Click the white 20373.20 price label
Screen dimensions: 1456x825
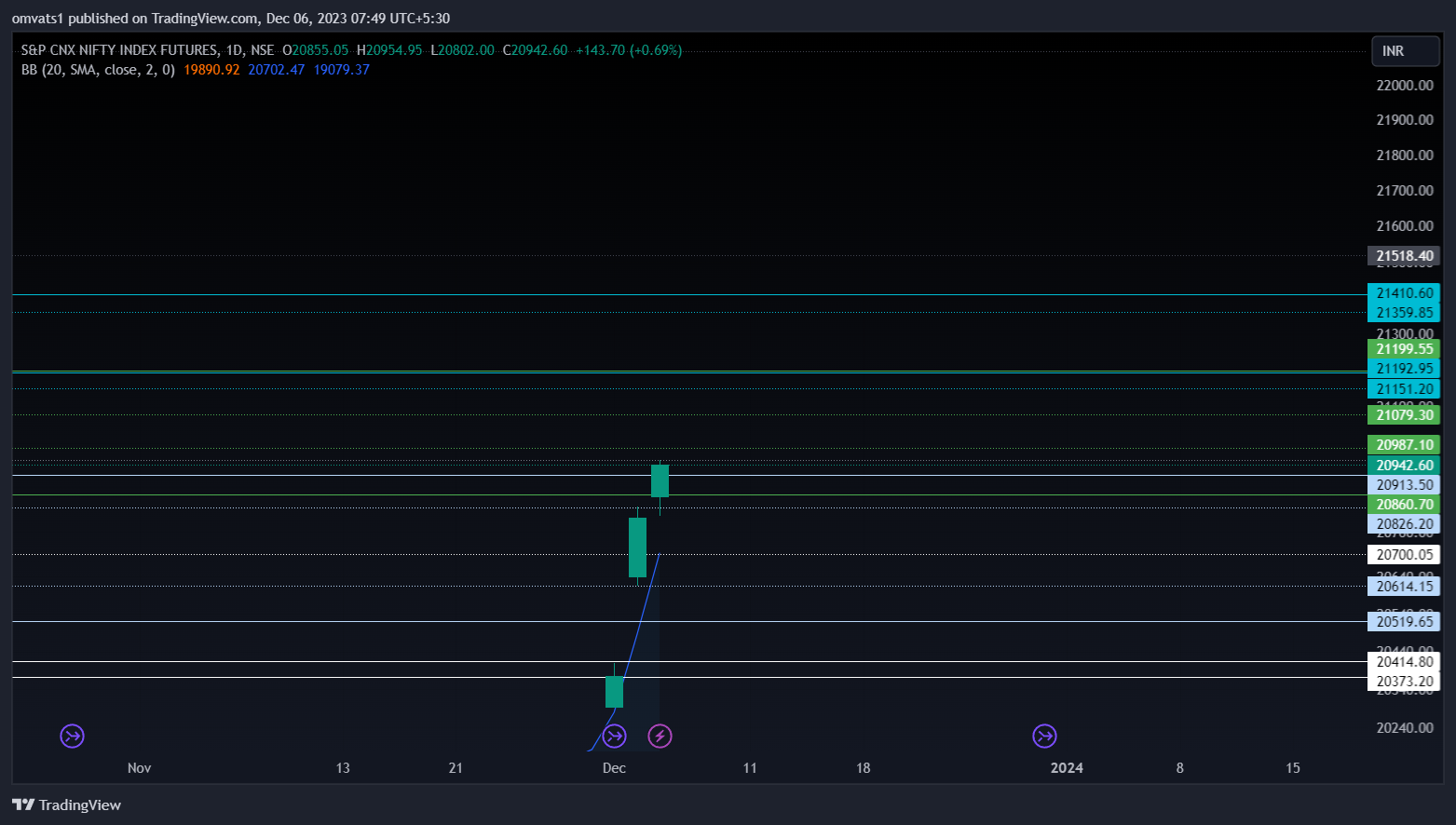tap(1404, 681)
